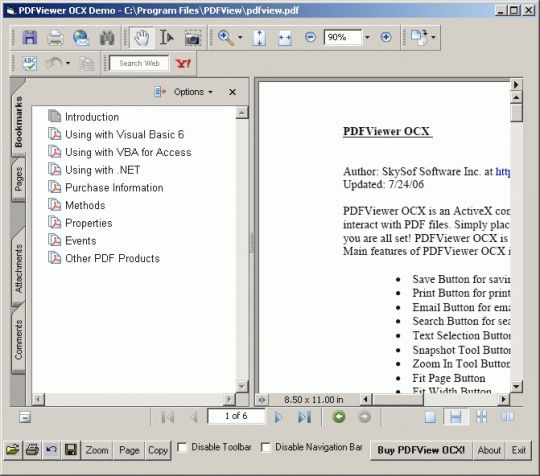Click the Yahoo search icon
The width and height of the screenshot is (540, 476).
pyautogui.click(x=183, y=63)
